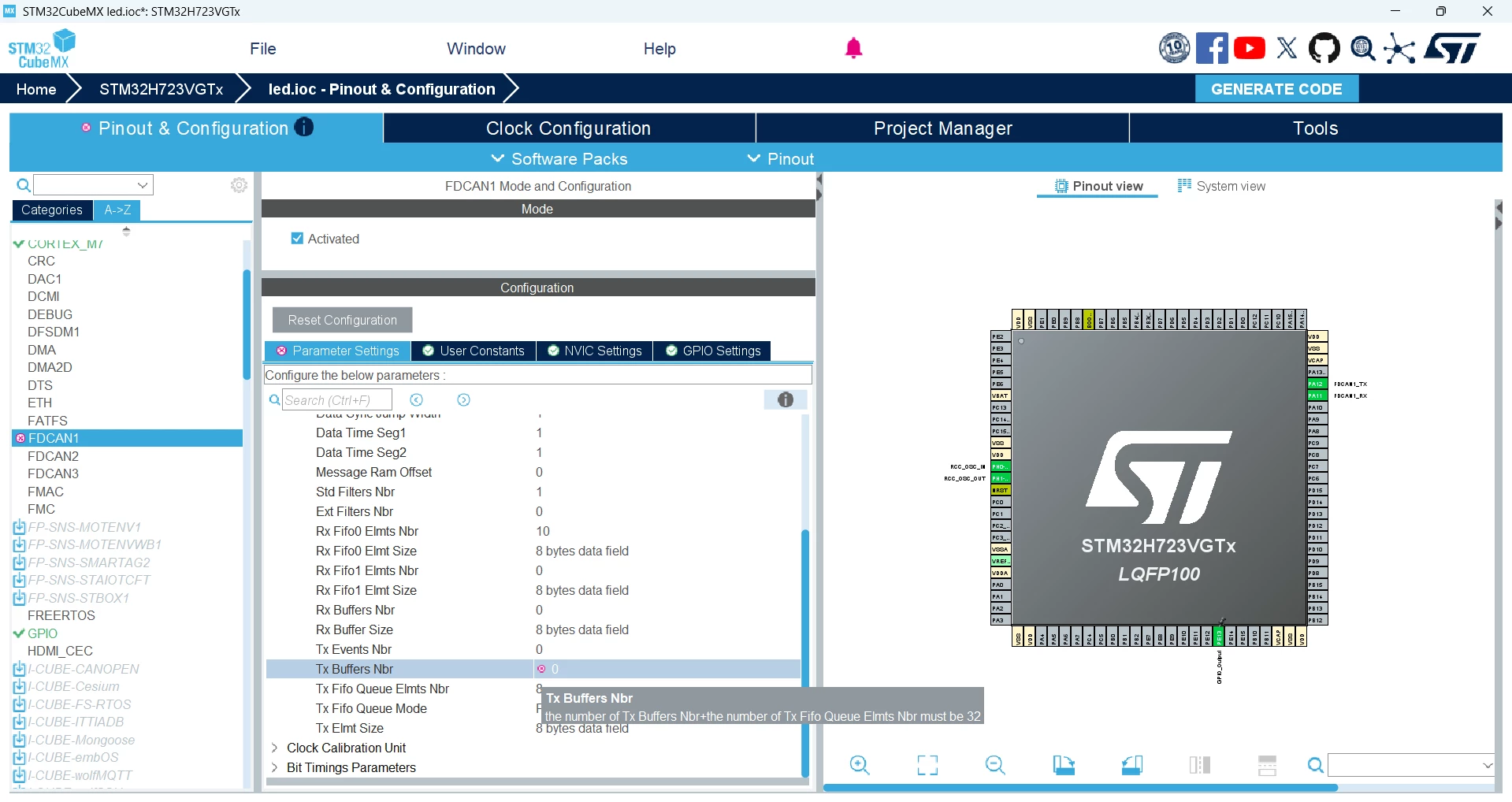Go to the next parameter search result

(463, 400)
